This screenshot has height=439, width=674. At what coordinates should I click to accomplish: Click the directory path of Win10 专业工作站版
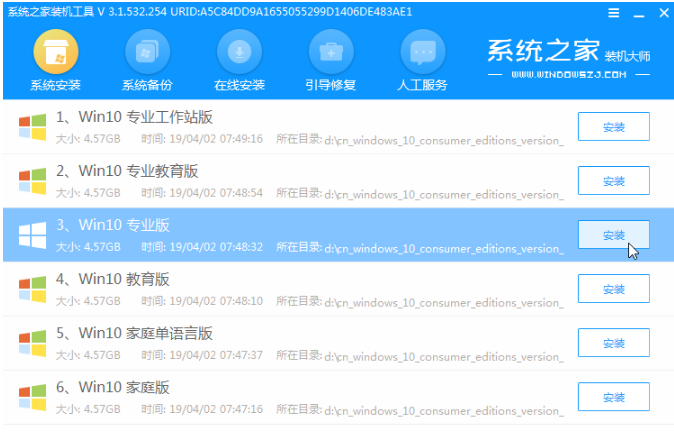444,141
